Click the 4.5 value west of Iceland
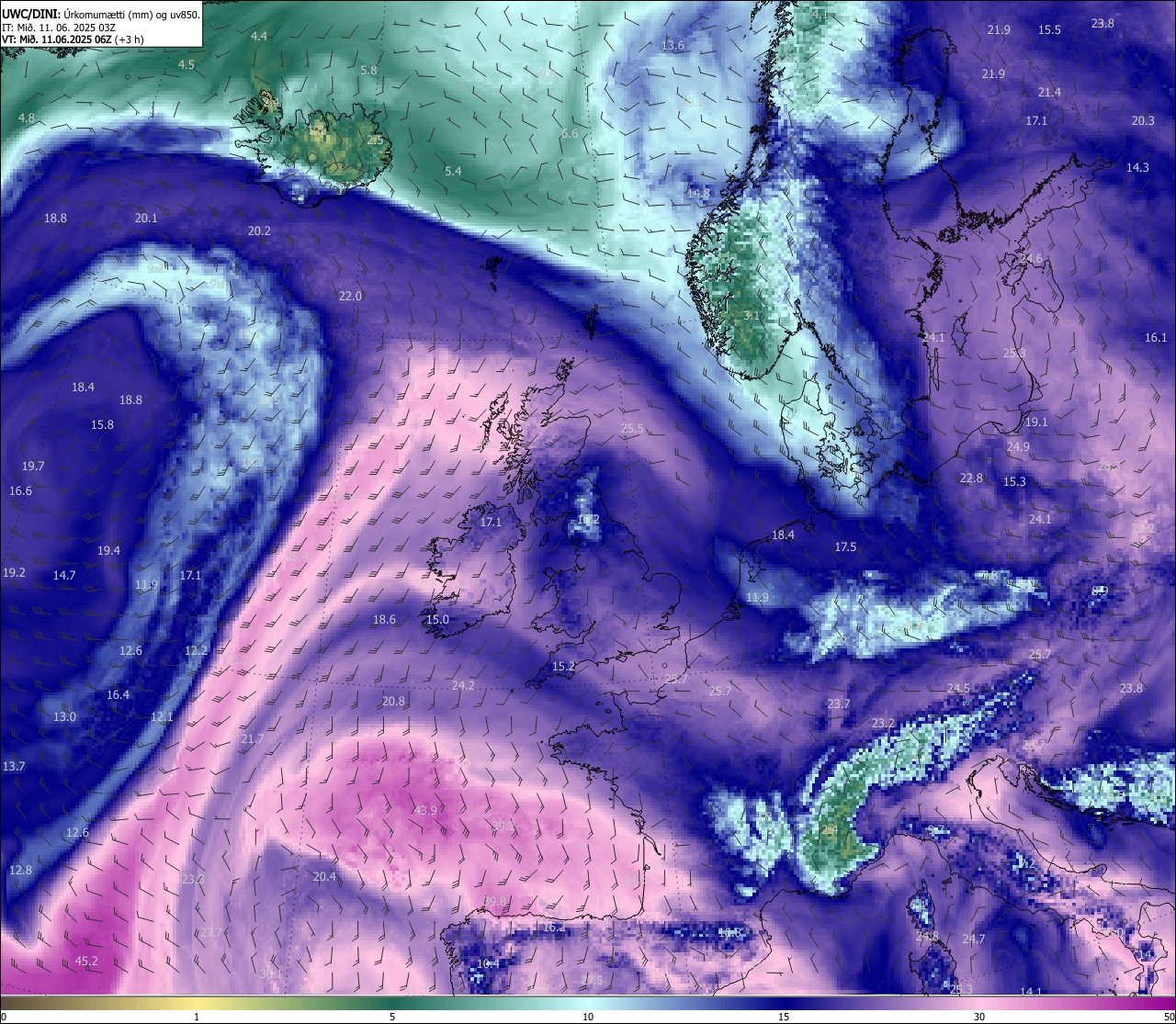The image size is (1176, 1024). click(187, 64)
